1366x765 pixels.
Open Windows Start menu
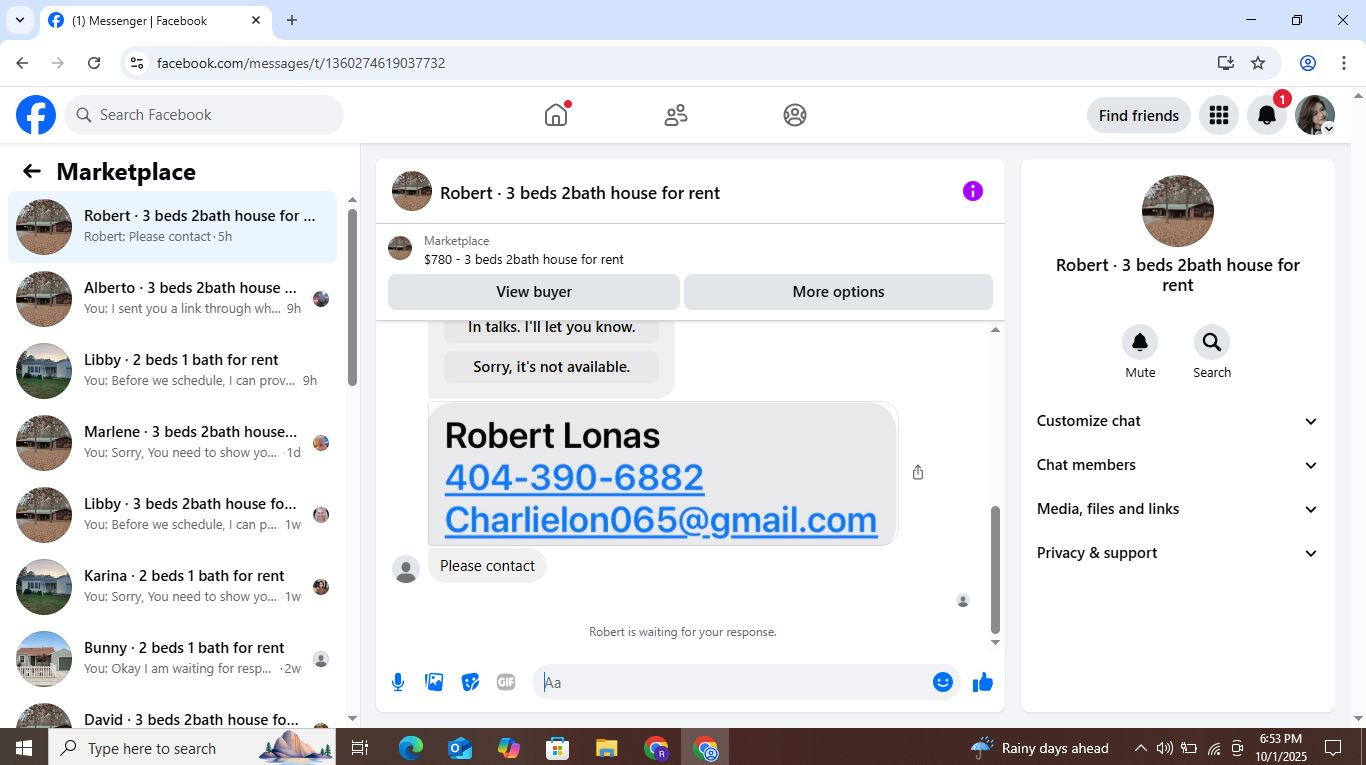pos(24,748)
